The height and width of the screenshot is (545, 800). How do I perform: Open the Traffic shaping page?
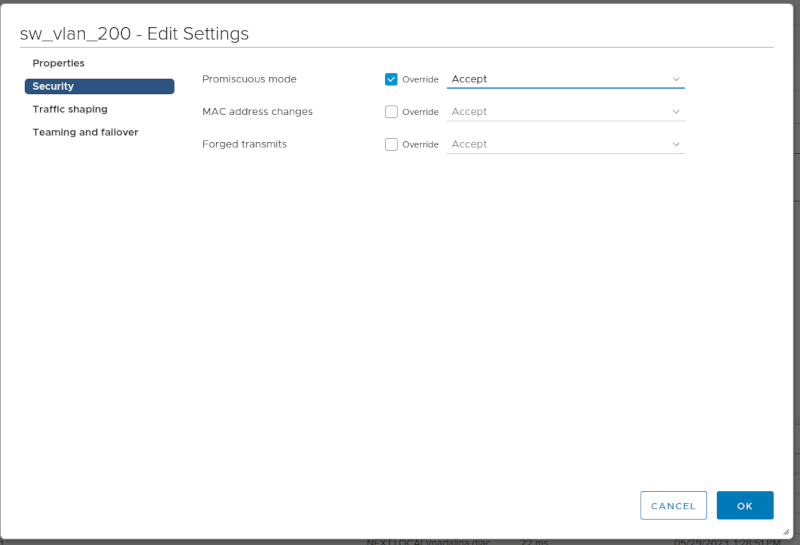tap(70, 109)
